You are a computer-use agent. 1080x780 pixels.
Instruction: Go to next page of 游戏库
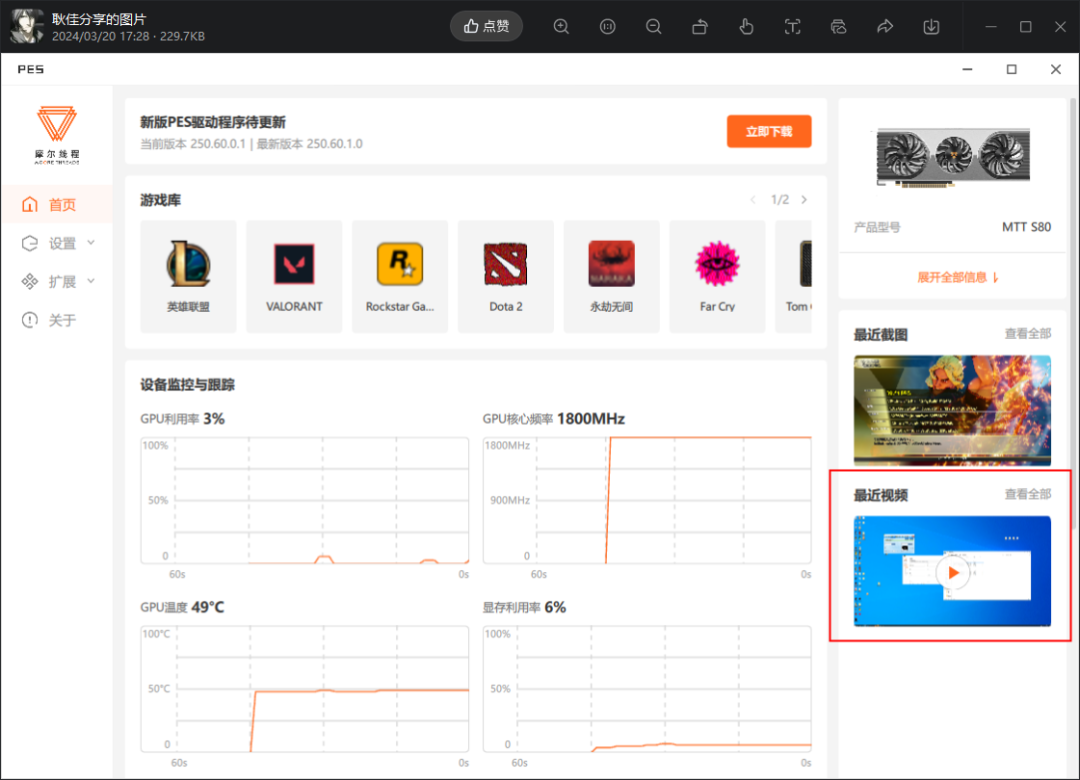pos(804,200)
